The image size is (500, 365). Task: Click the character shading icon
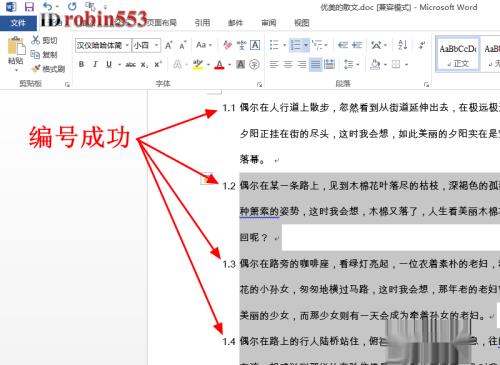point(240,64)
